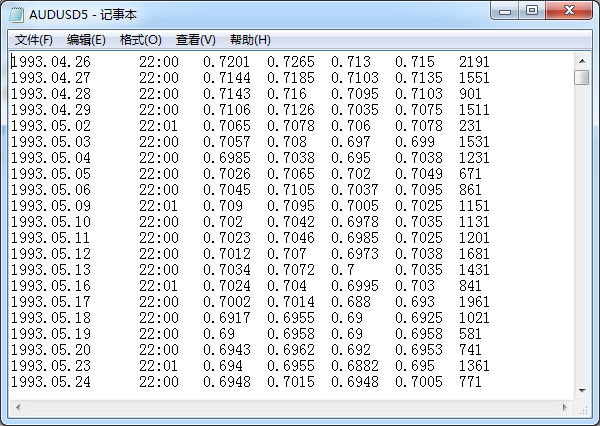
Task: Click the value 0.7201
Action: point(227,62)
